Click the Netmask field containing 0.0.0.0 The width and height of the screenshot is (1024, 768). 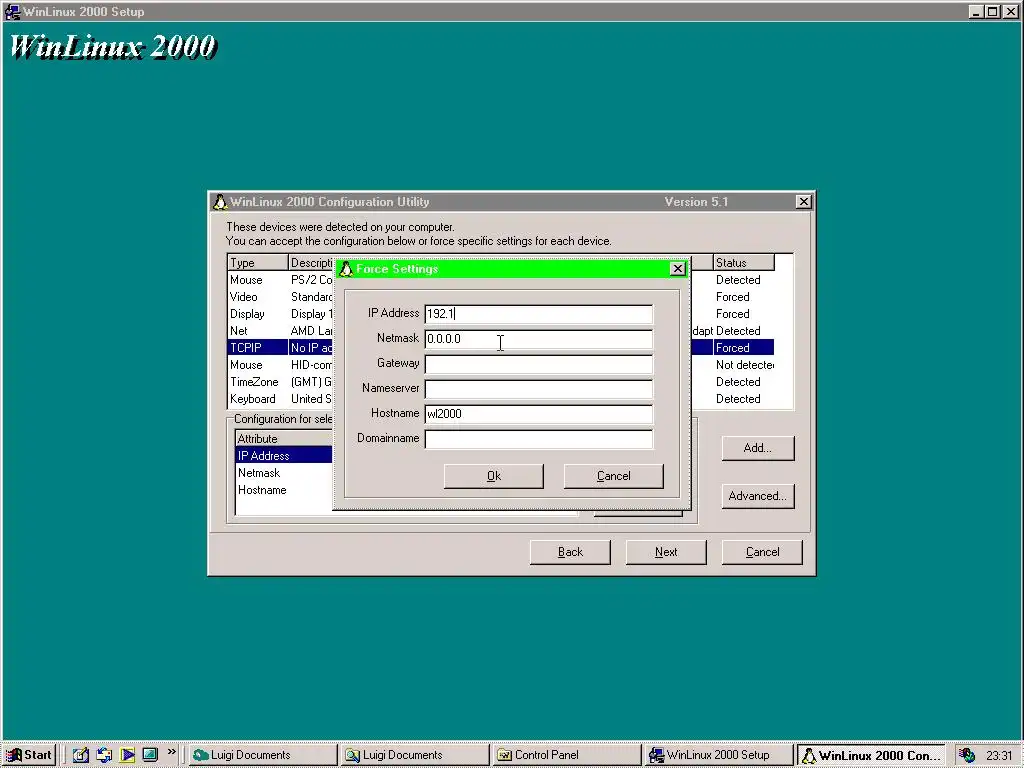(538, 339)
